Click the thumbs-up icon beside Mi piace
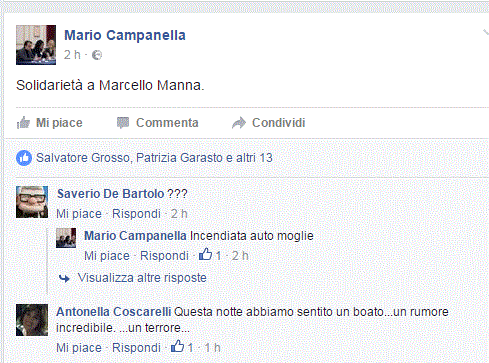The width and height of the screenshot is (489, 363). (x=23, y=123)
